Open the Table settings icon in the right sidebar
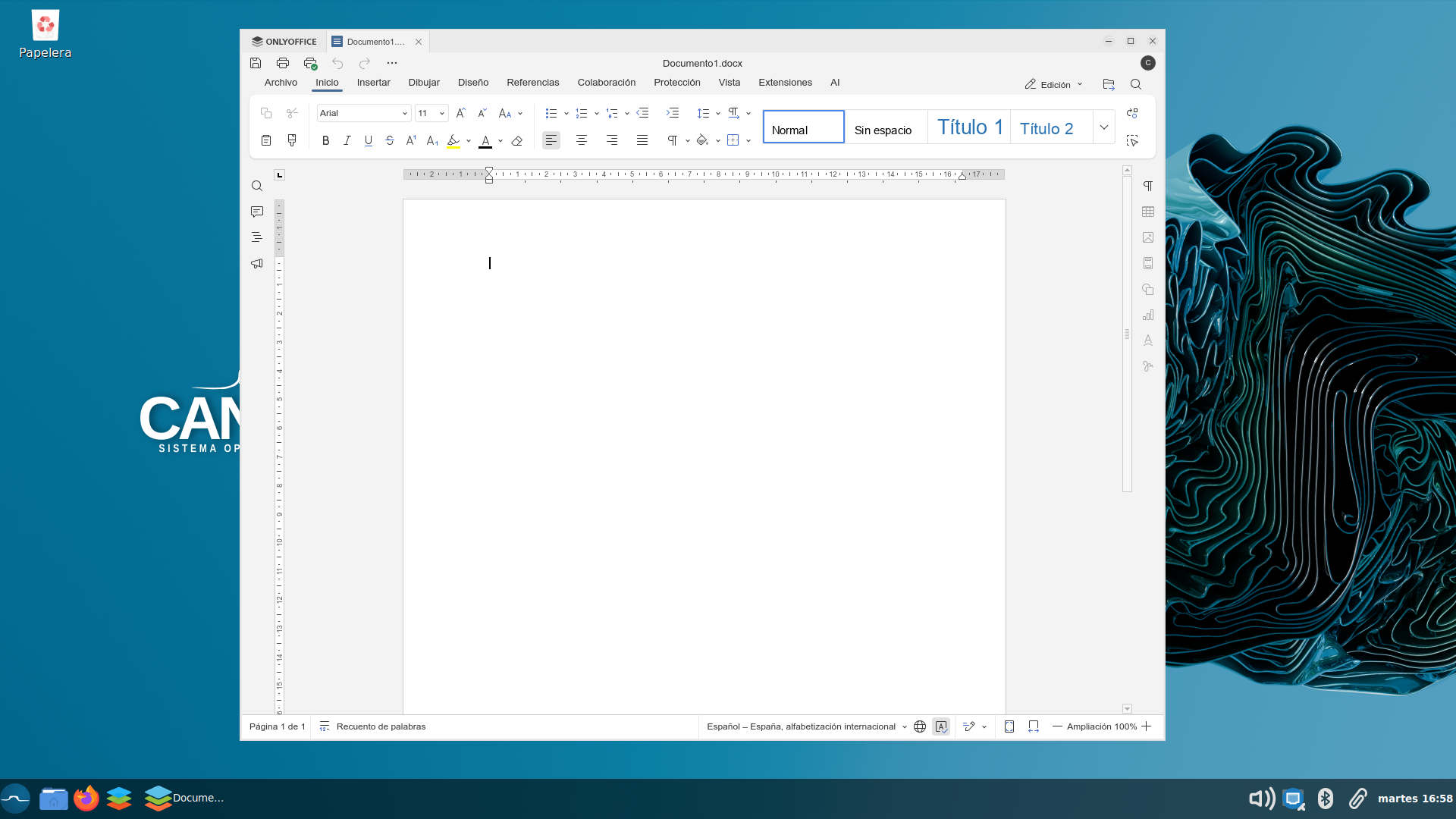Screen dimensions: 1456x819 (x=1148, y=212)
